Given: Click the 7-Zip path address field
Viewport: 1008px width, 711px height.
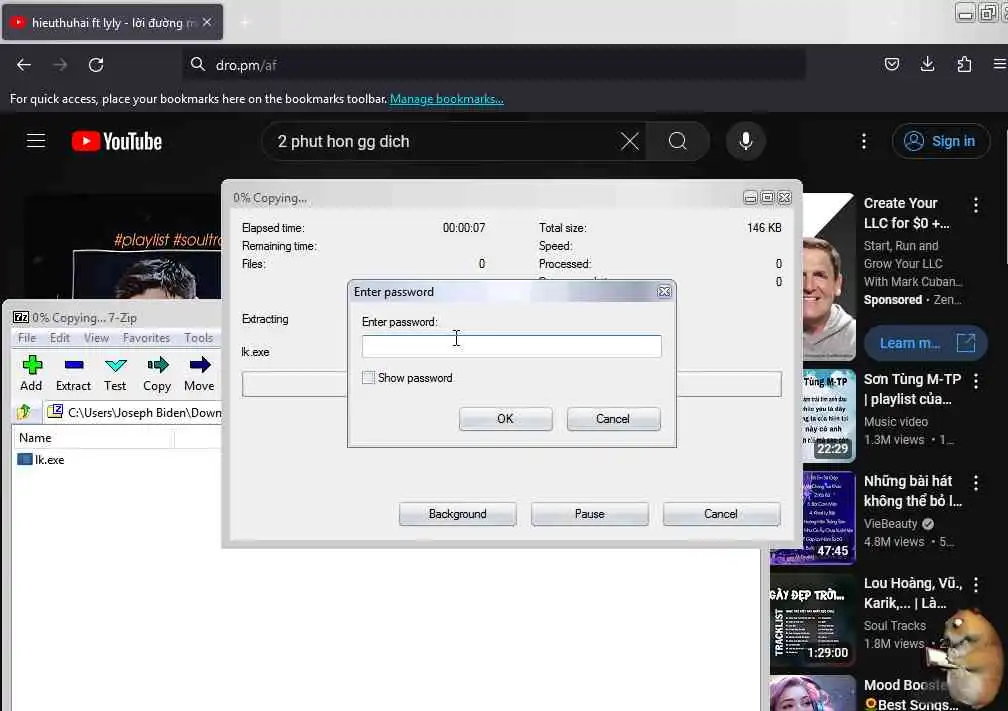Looking at the screenshot, I should [x=134, y=412].
